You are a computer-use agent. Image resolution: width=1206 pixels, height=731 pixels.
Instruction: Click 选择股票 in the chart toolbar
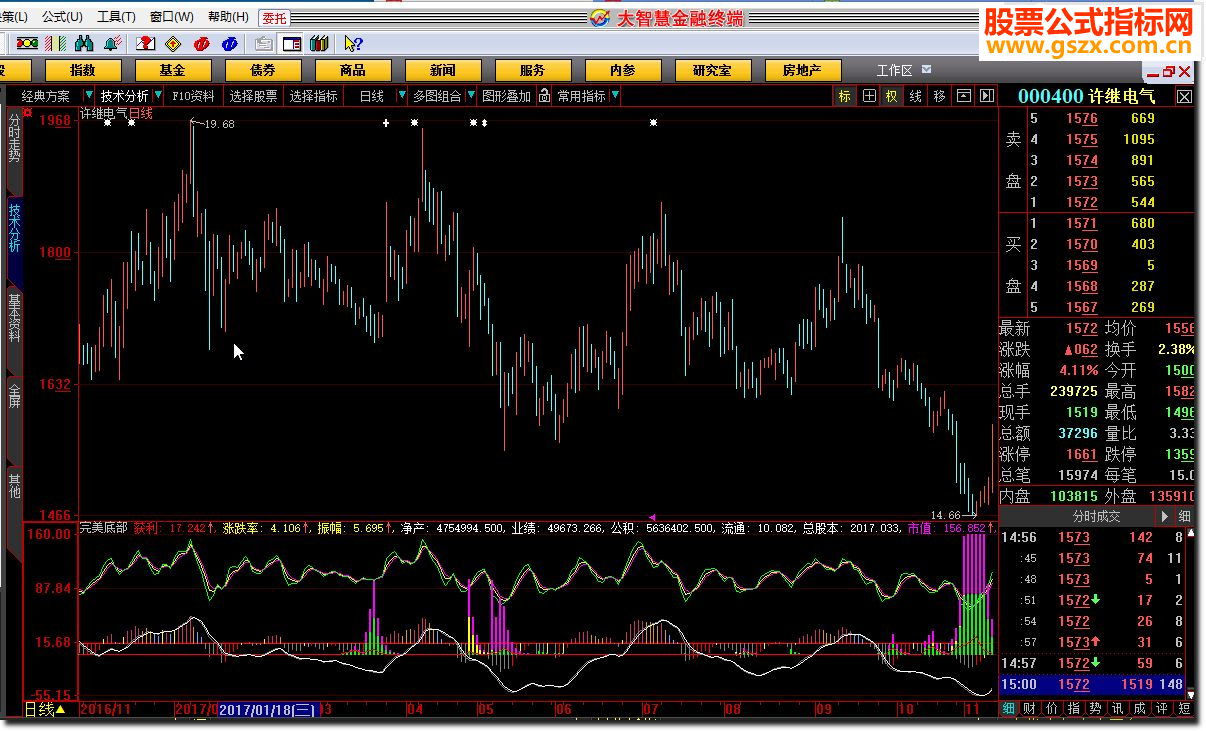pos(253,96)
